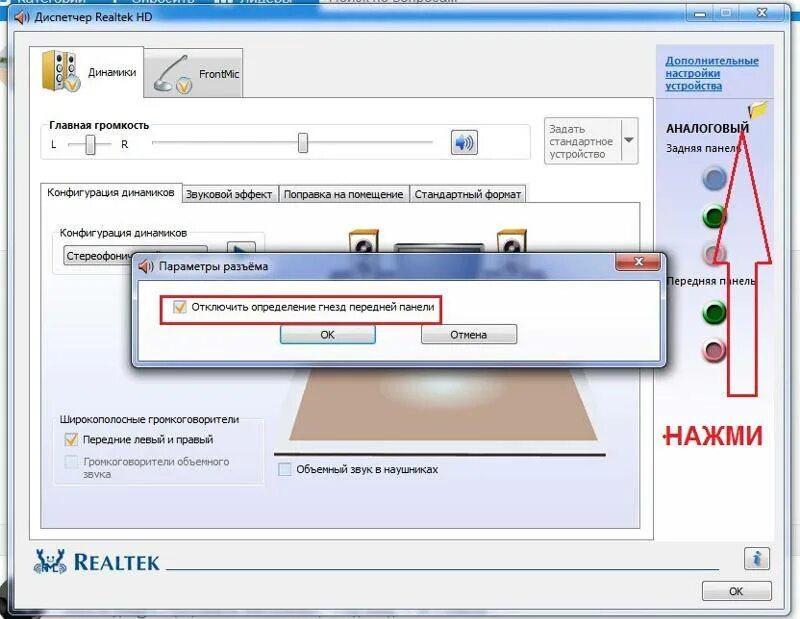Close the Параметры разъёма dialog
This screenshot has width=800, height=619.
[x=638, y=262]
